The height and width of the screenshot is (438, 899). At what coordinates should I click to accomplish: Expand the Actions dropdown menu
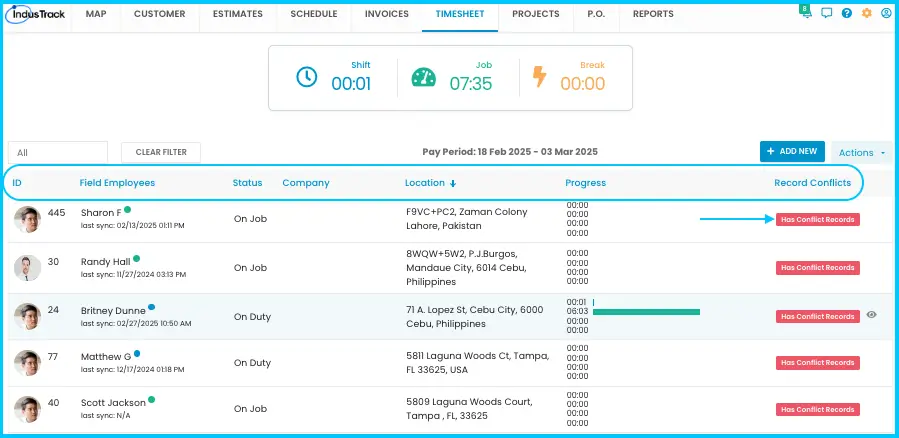862,152
